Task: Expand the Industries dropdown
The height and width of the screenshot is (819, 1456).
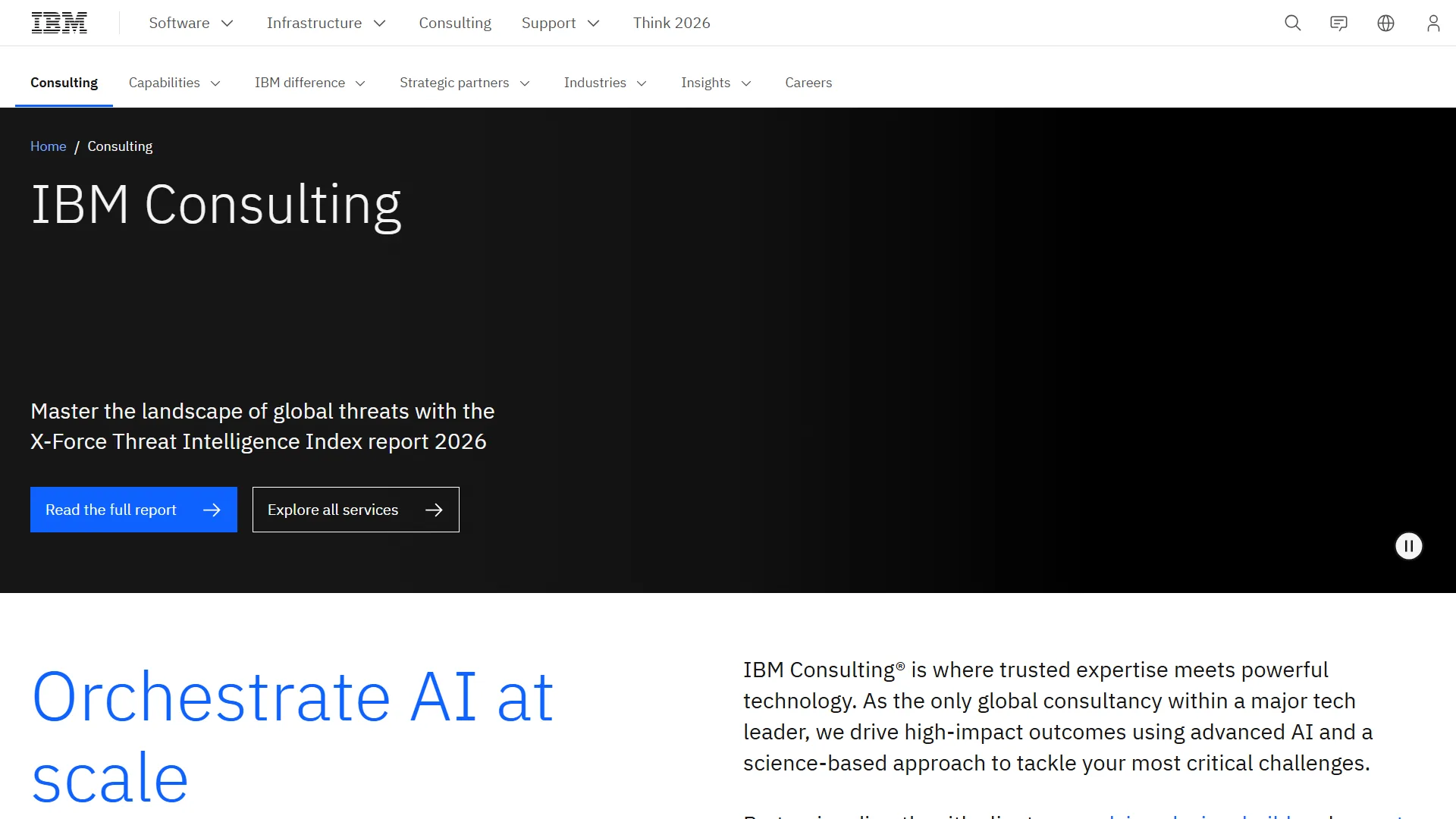Action: [x=604, y=83]
